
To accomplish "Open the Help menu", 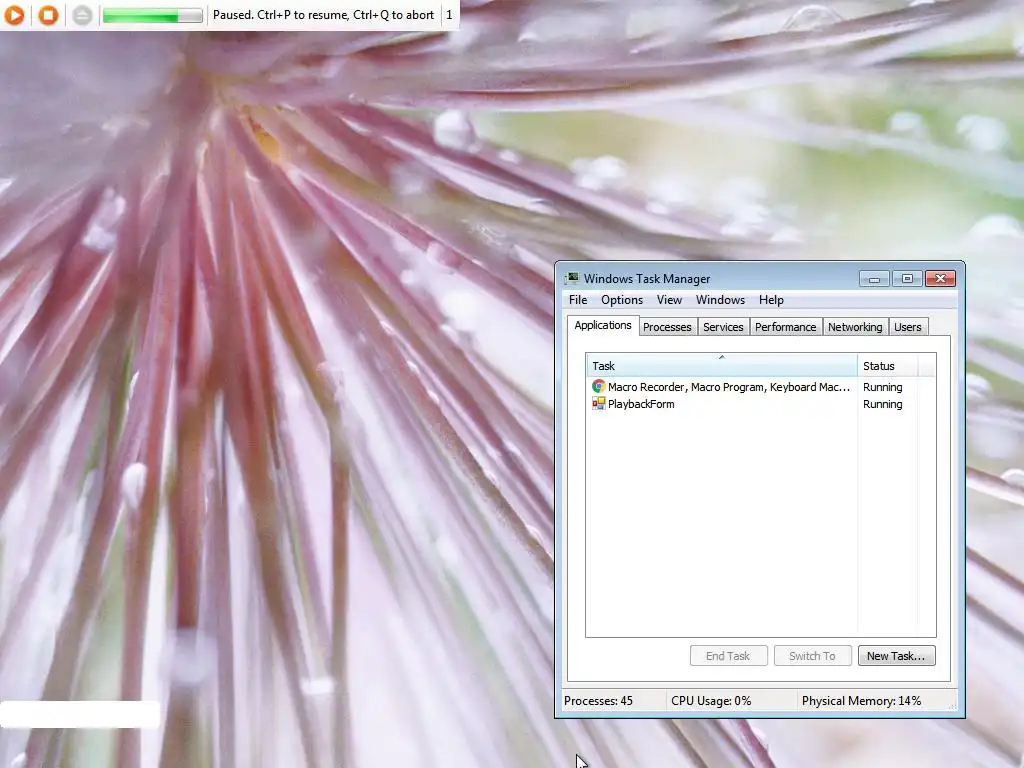I will pyautogui.click(x=771, y=300).
